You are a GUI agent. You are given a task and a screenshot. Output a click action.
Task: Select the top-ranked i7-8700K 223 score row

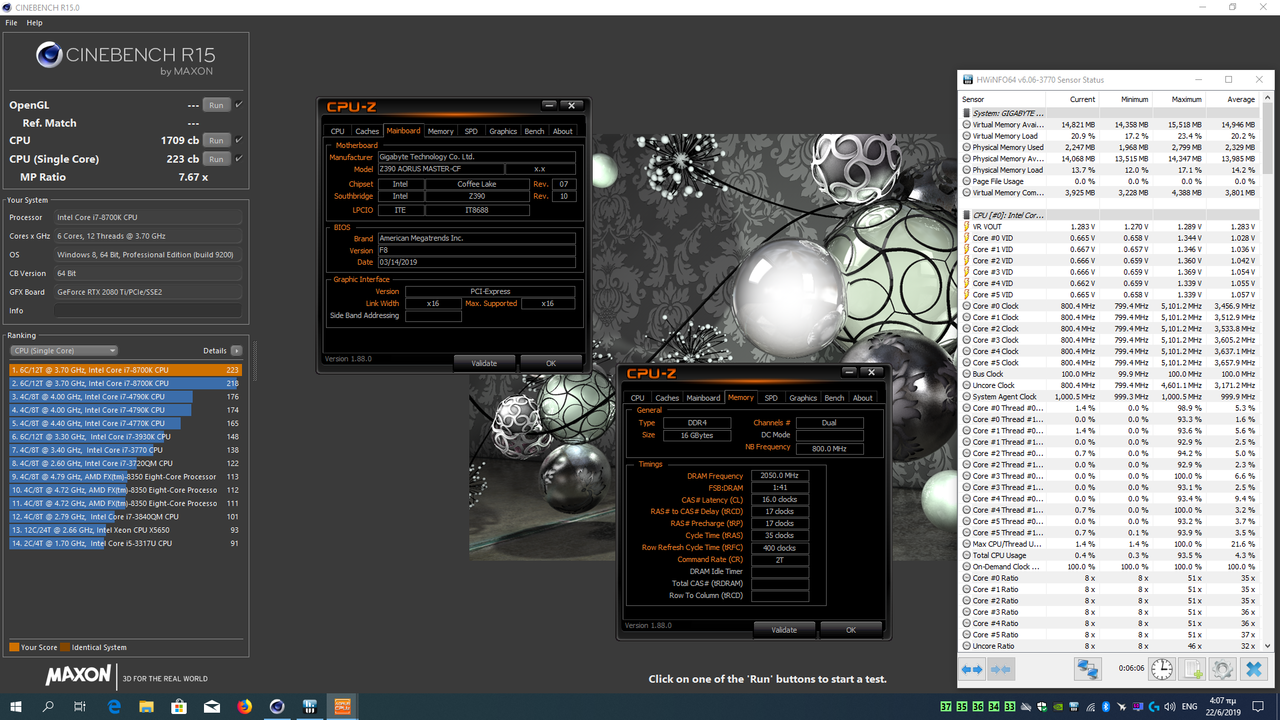[x=126, y=370]
